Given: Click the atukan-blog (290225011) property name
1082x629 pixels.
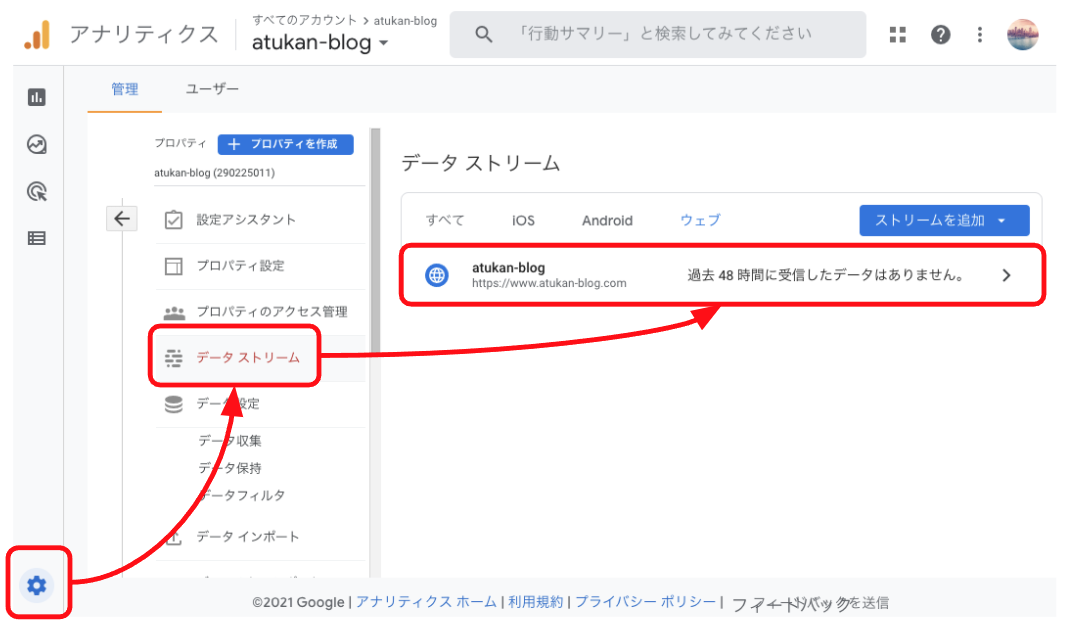Looking at the screenshot, I should click(x=215, y=173).
